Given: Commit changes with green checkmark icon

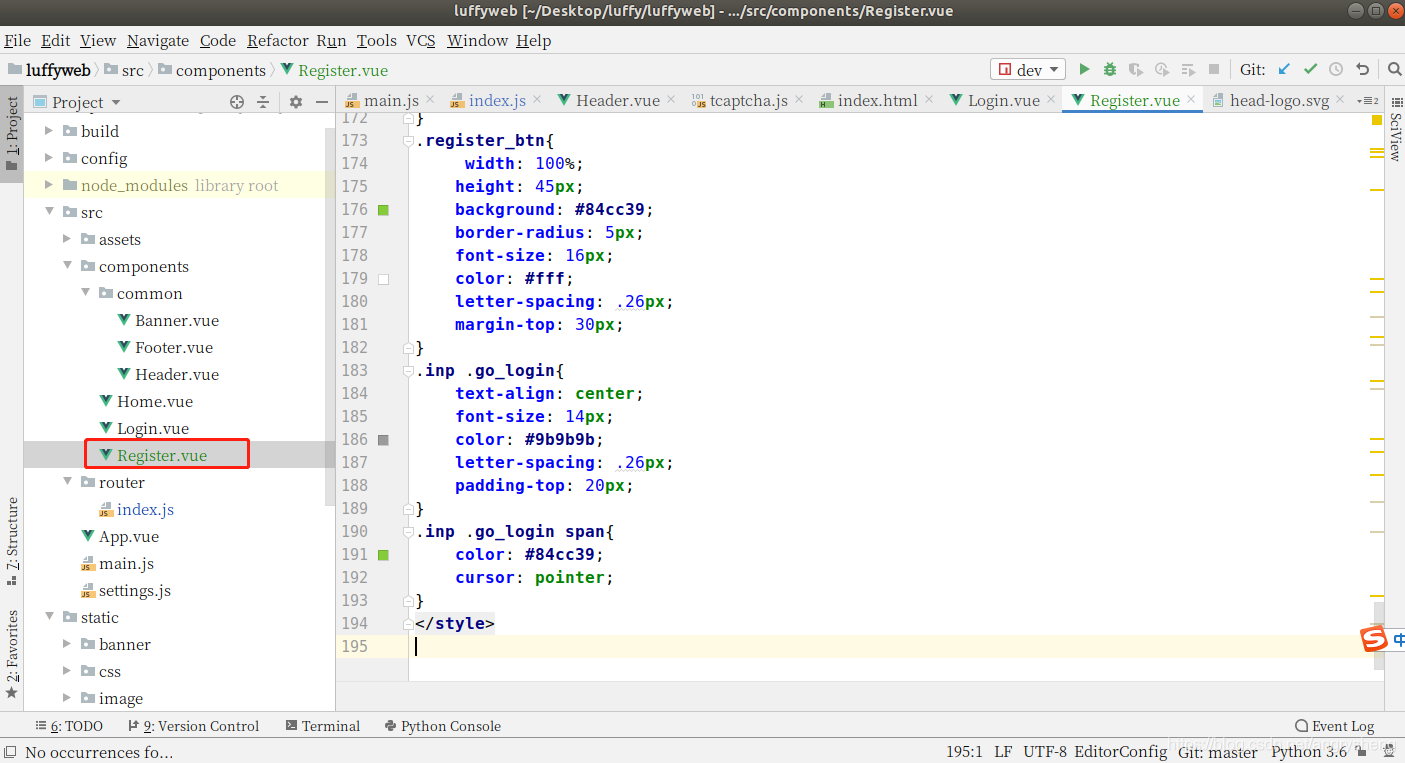Looking at the screenshot, I should 1310,70.
